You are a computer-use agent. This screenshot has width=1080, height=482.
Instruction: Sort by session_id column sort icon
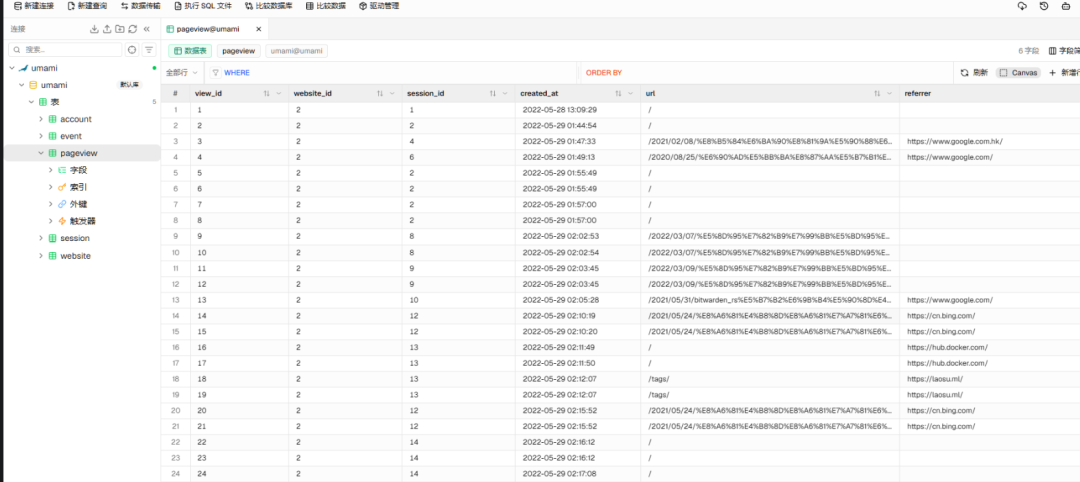pos(492,93)
